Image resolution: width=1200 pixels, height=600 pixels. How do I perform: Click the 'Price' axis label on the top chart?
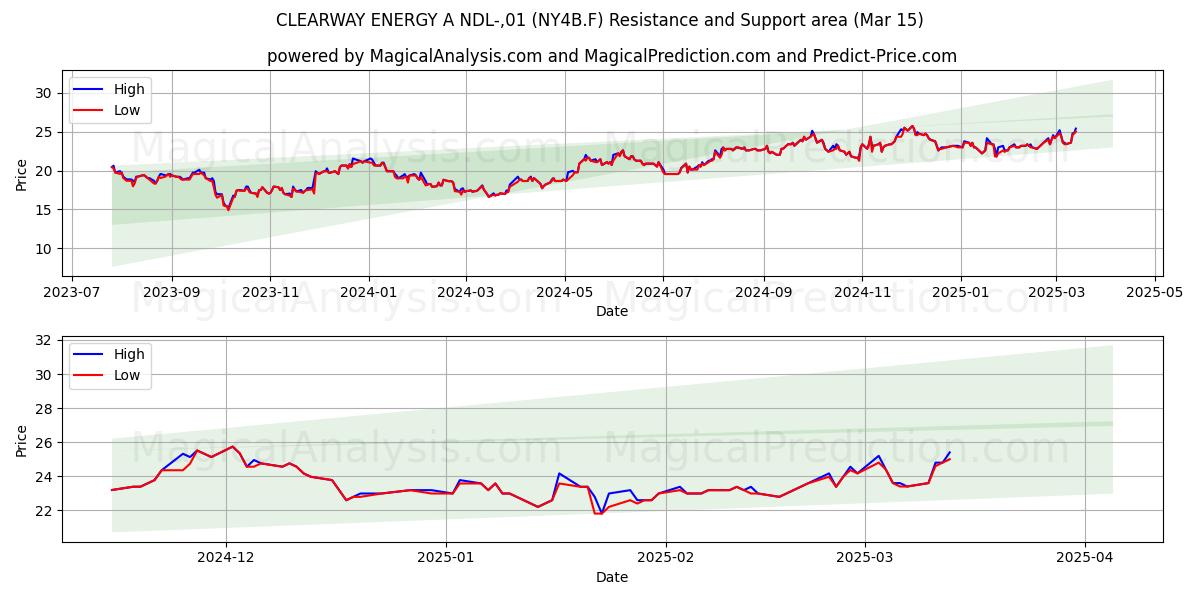pyautogui.click(x=22, y=174)
